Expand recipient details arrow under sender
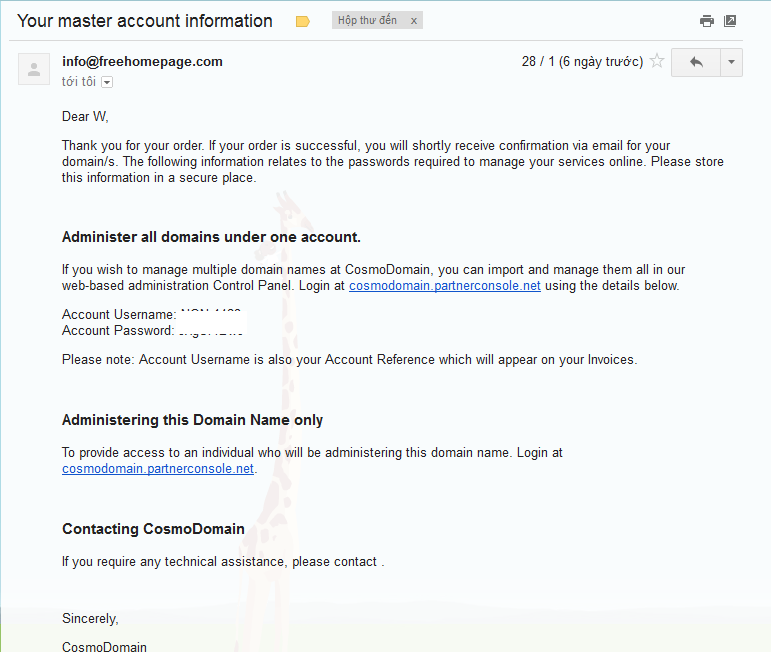This screenshot has width=771, height=652. 107,82
